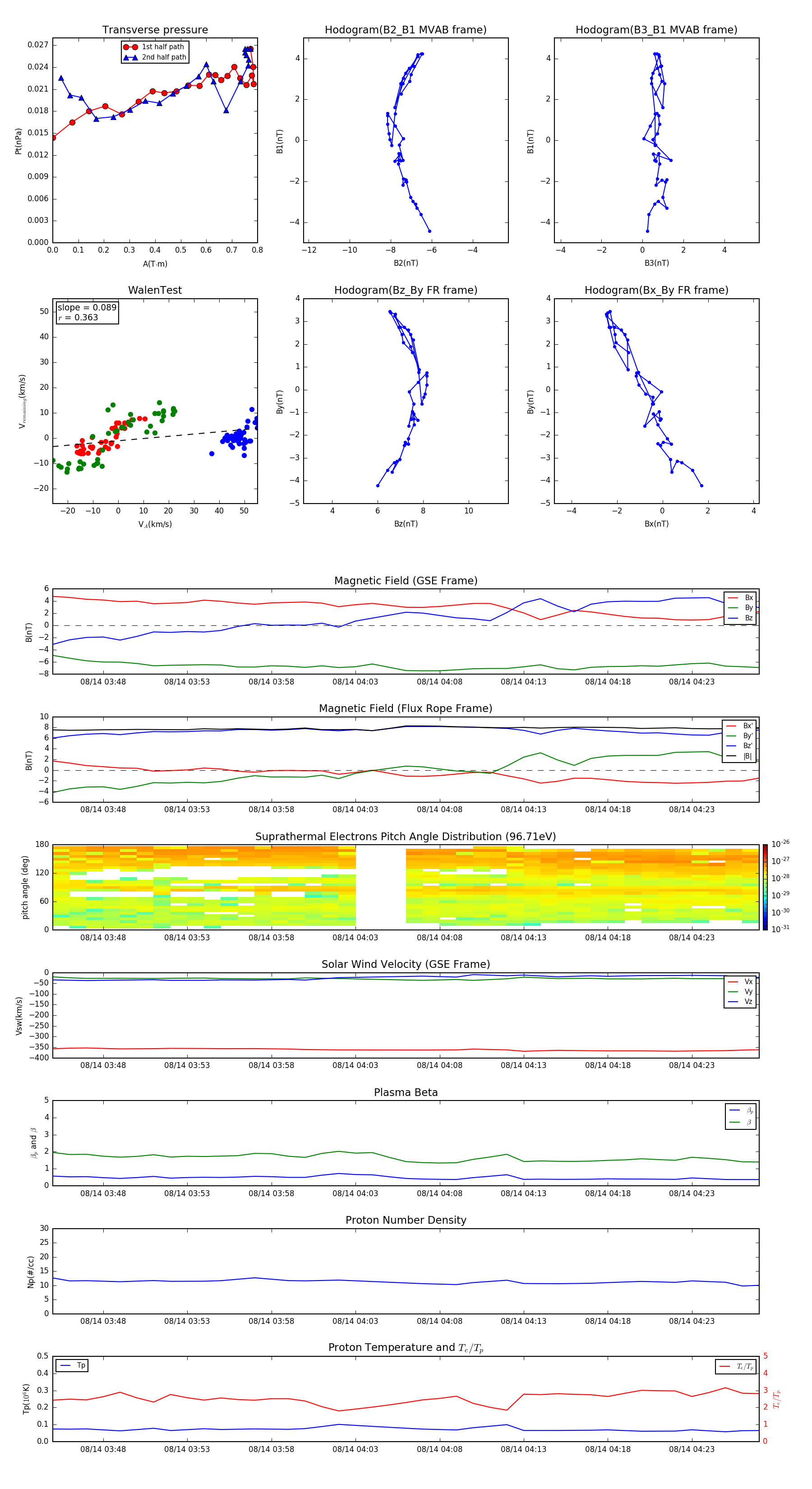Image resolution: width=812 pixels, height=1489 pixels.
Task: Click 'Solar Wind Velocity (GSE Frame)' title
Action: [x=406, y=965]
